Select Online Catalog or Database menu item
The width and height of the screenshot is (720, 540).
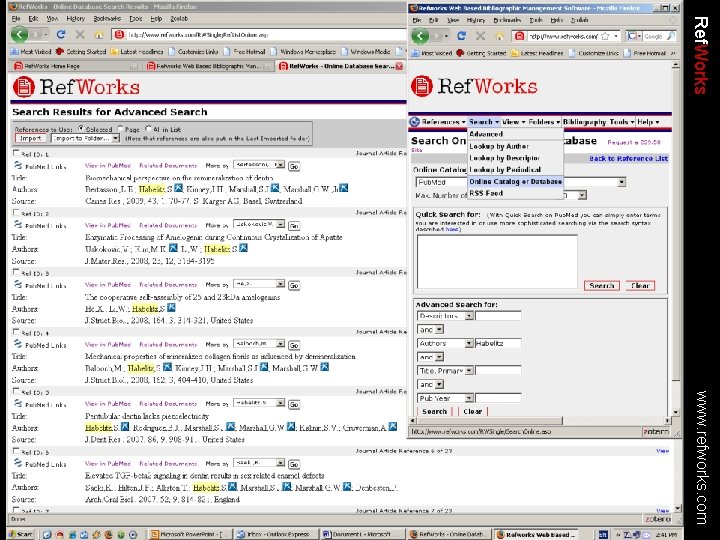click(515, 181)
